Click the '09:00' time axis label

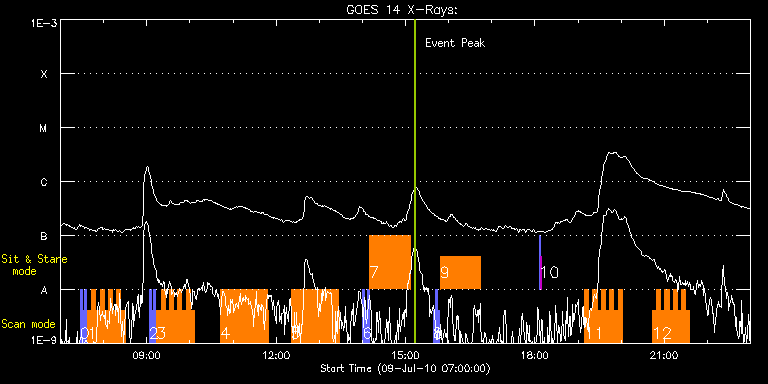[147, 355]
